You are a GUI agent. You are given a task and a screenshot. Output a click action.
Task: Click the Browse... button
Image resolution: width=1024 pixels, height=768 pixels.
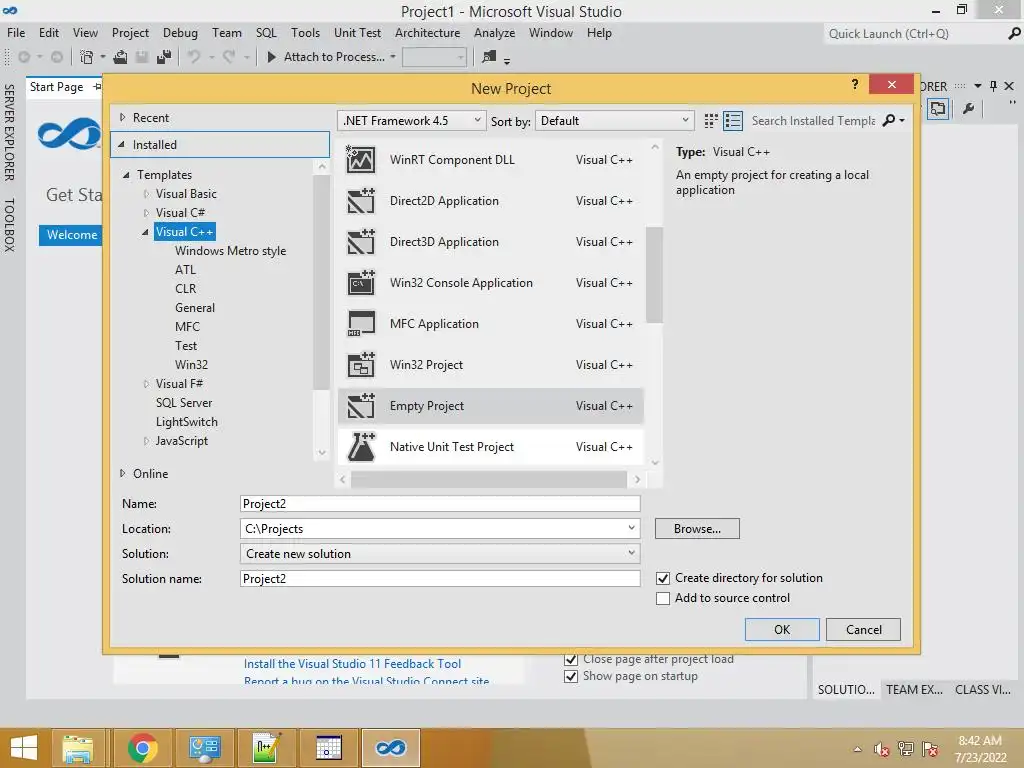(x=697, y=528)
